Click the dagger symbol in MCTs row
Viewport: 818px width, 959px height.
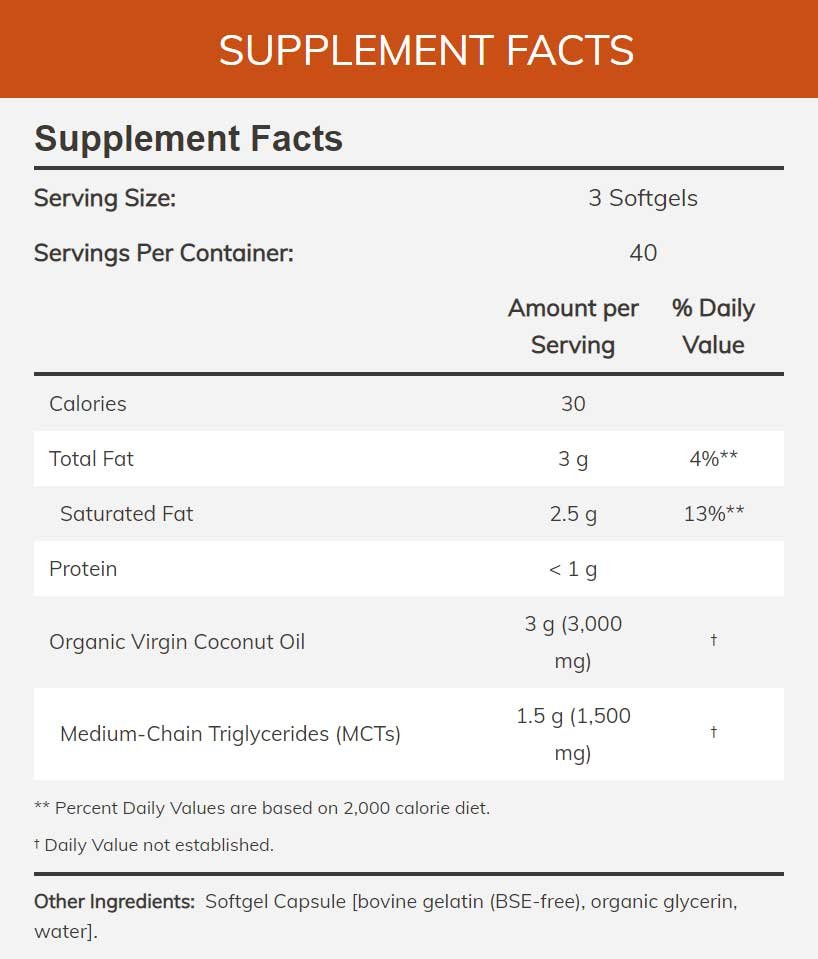coord(713,731)
